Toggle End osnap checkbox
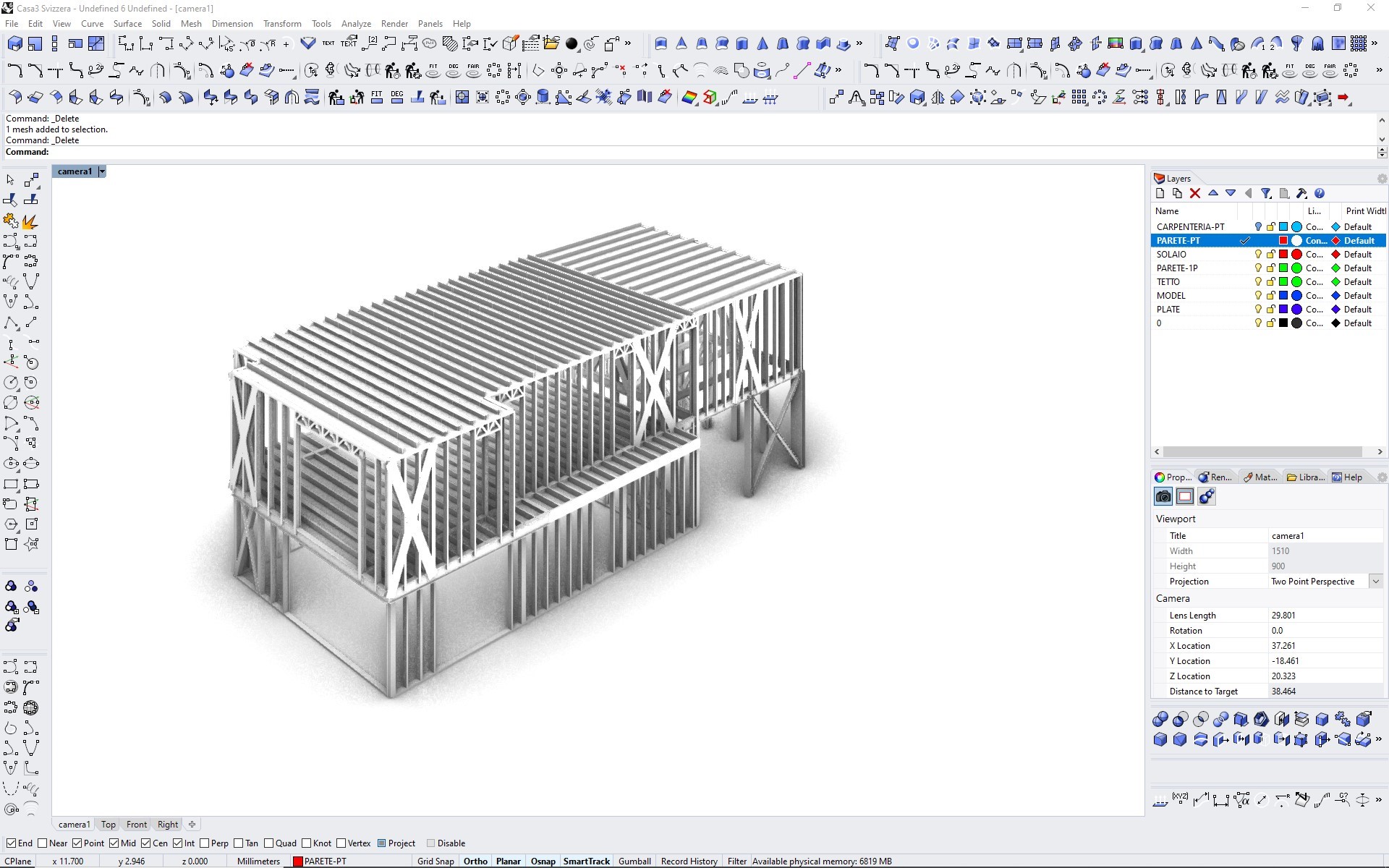The height and width of the screenshot is (868, 1389). pyautogui.click(x=11, y=843)
